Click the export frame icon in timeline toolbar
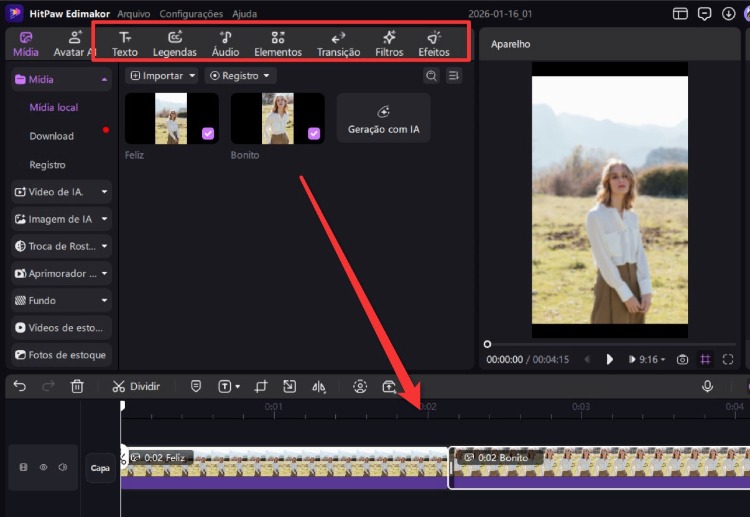This screenshot has width=750, height=517. coord(389,386)
